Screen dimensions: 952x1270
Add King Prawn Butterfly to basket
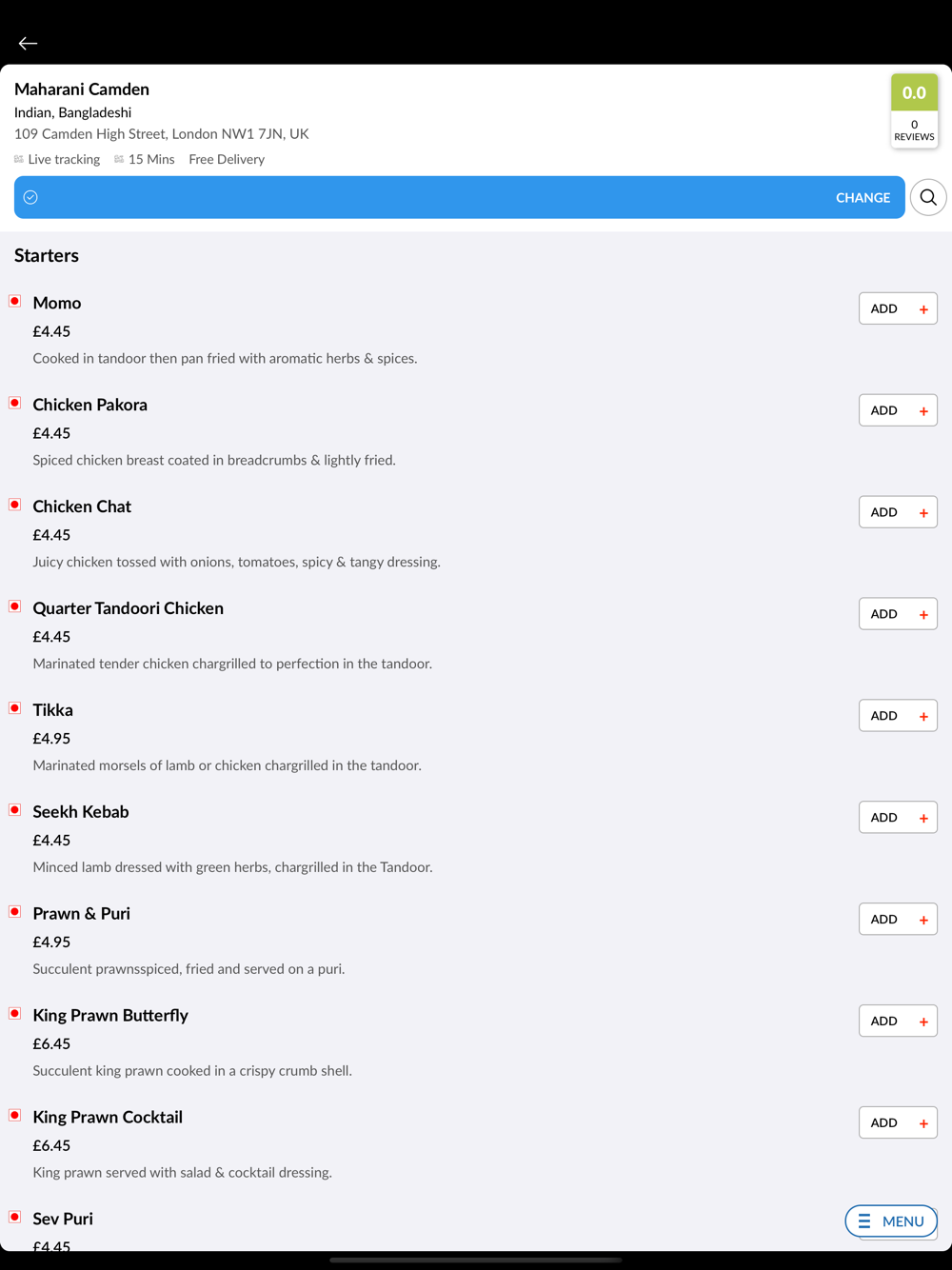[898, 1022]
